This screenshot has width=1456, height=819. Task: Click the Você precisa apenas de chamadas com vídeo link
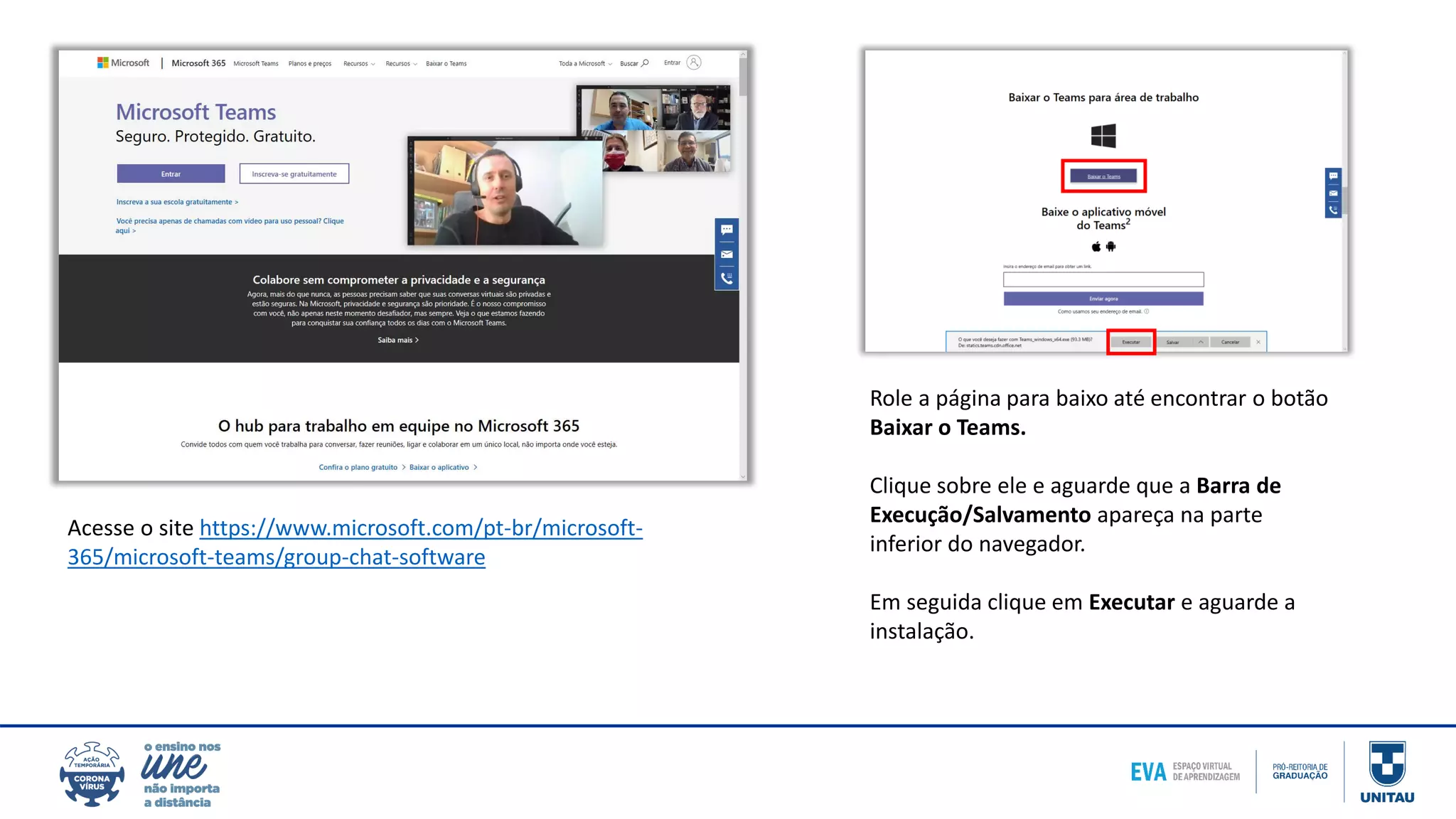[230, 225]
